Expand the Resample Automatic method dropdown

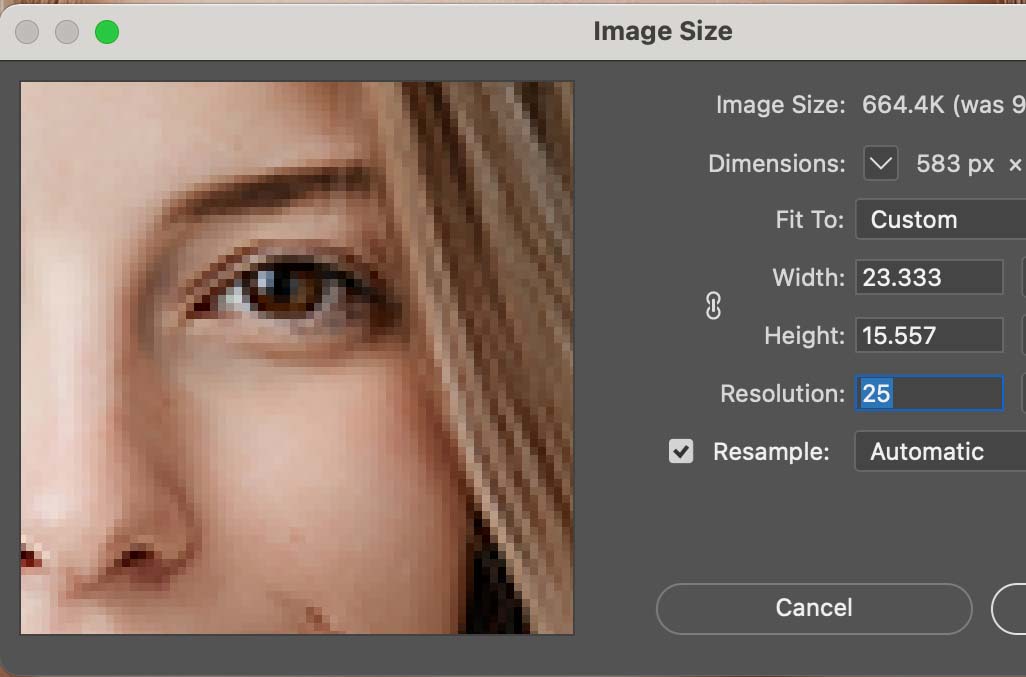coord(940,452)
